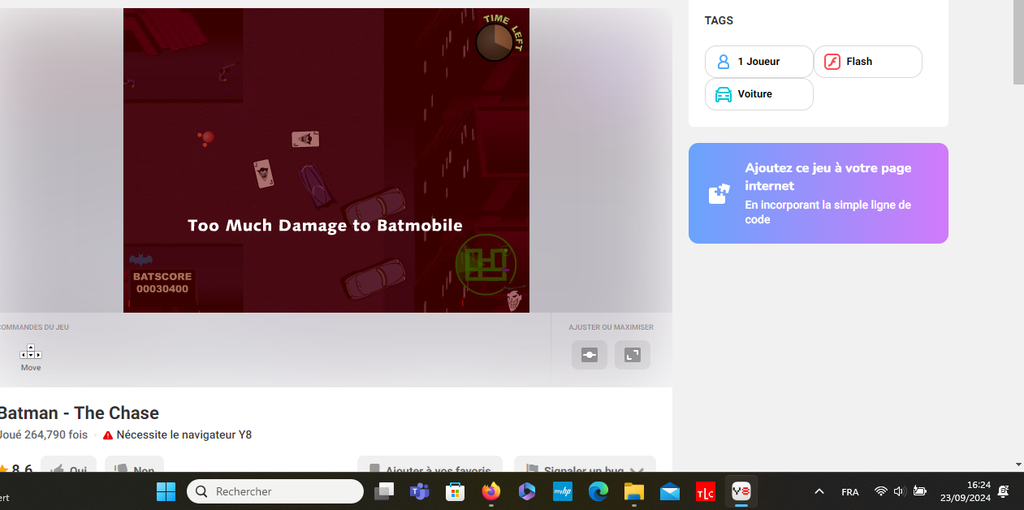Click the TAGS heading
The height and width of the screenshot is (510, 1024).
click(719, 20)
